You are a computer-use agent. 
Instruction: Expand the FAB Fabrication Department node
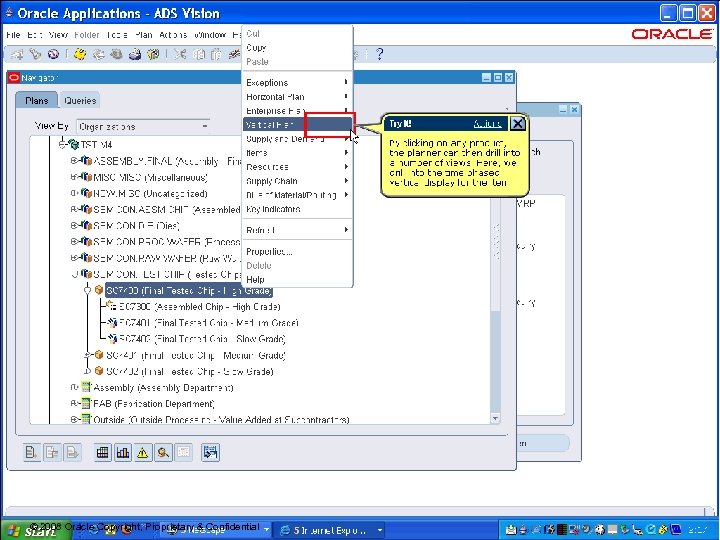pos(73,404)
